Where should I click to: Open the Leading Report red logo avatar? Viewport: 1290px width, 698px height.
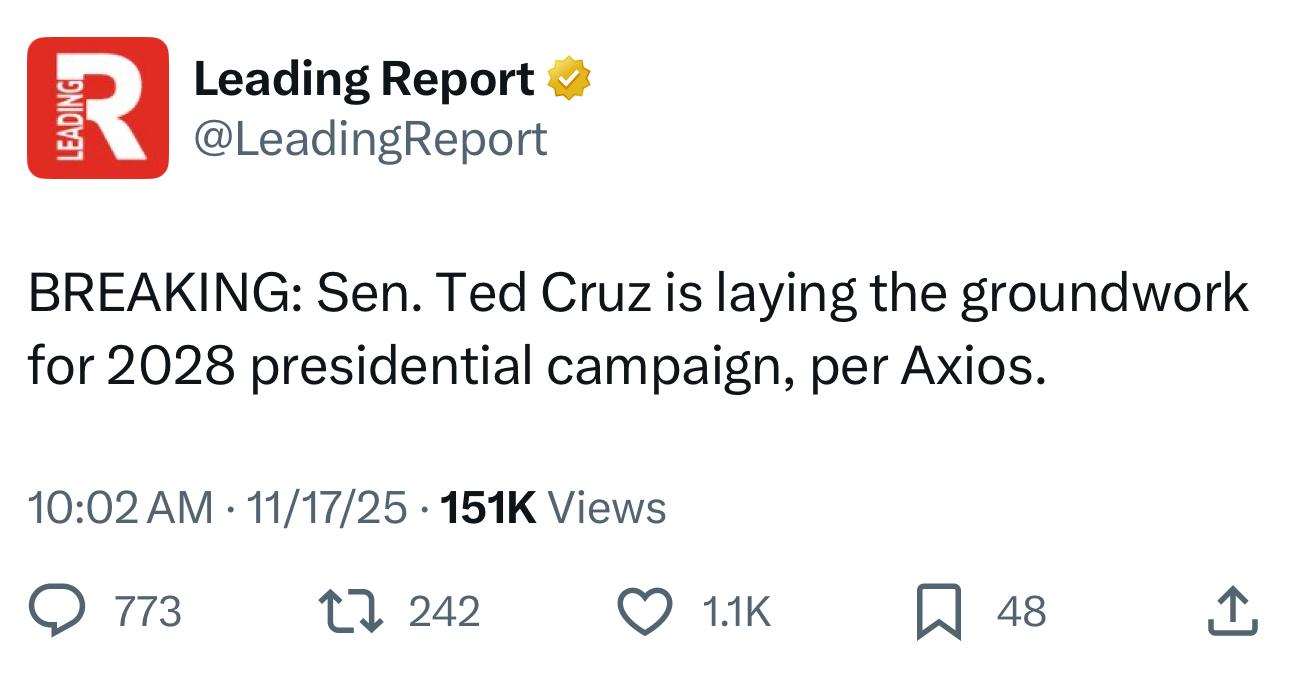98,108
